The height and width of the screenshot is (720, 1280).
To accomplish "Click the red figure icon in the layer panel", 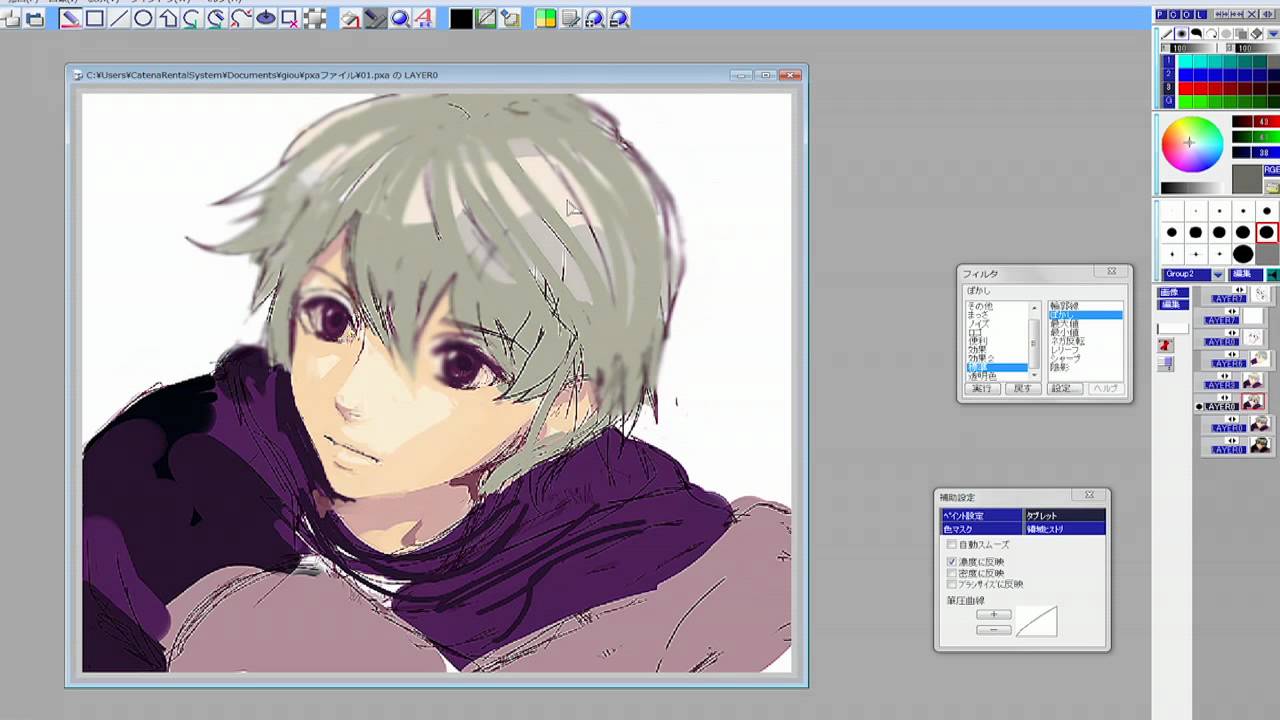I will [1165, 345].
